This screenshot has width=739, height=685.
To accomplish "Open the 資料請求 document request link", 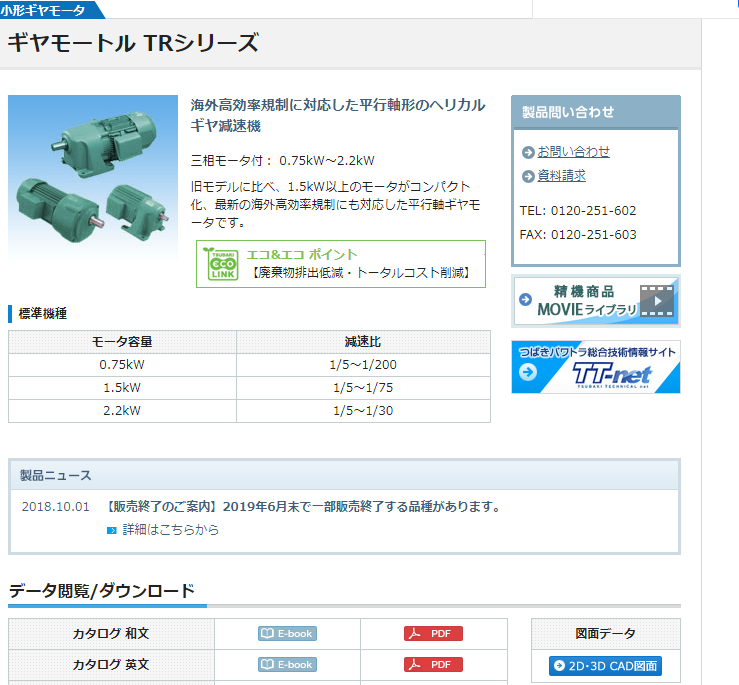I will tap(561, 176).
